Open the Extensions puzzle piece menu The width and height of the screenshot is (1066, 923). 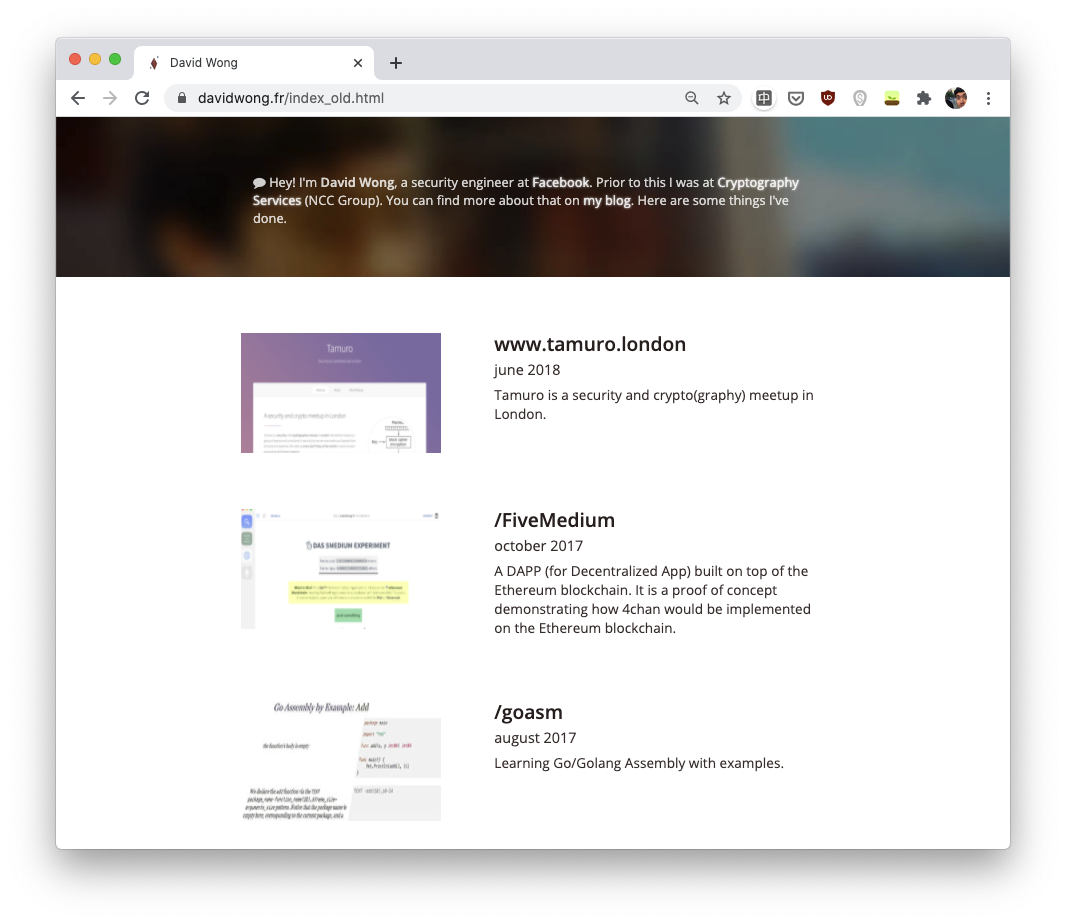[923, 98]
